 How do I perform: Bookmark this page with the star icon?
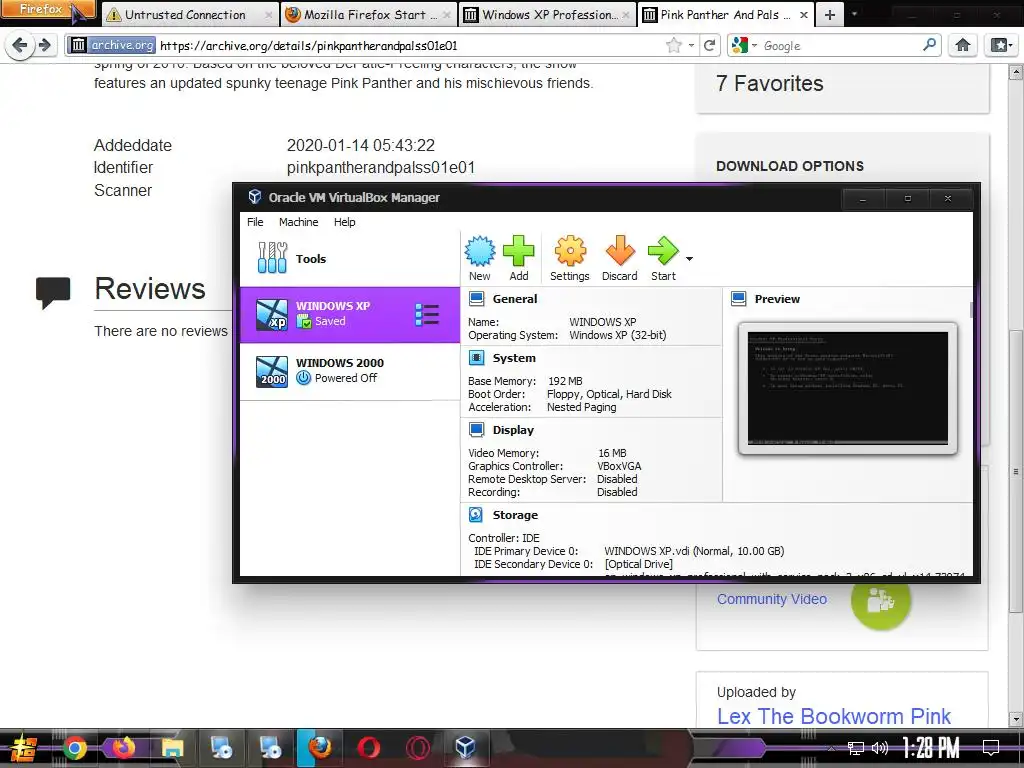(x=673, y=45)
